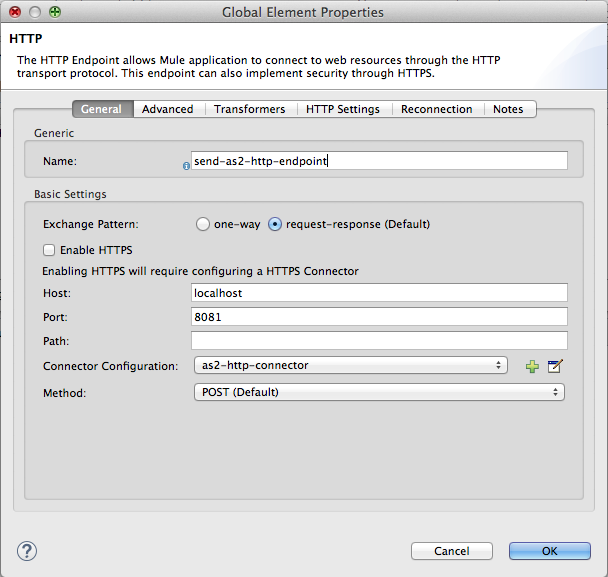Enable the HTTPS checkbox
Image resolution: width=608 pixels, height=577 pixels.
coord(49,250)
